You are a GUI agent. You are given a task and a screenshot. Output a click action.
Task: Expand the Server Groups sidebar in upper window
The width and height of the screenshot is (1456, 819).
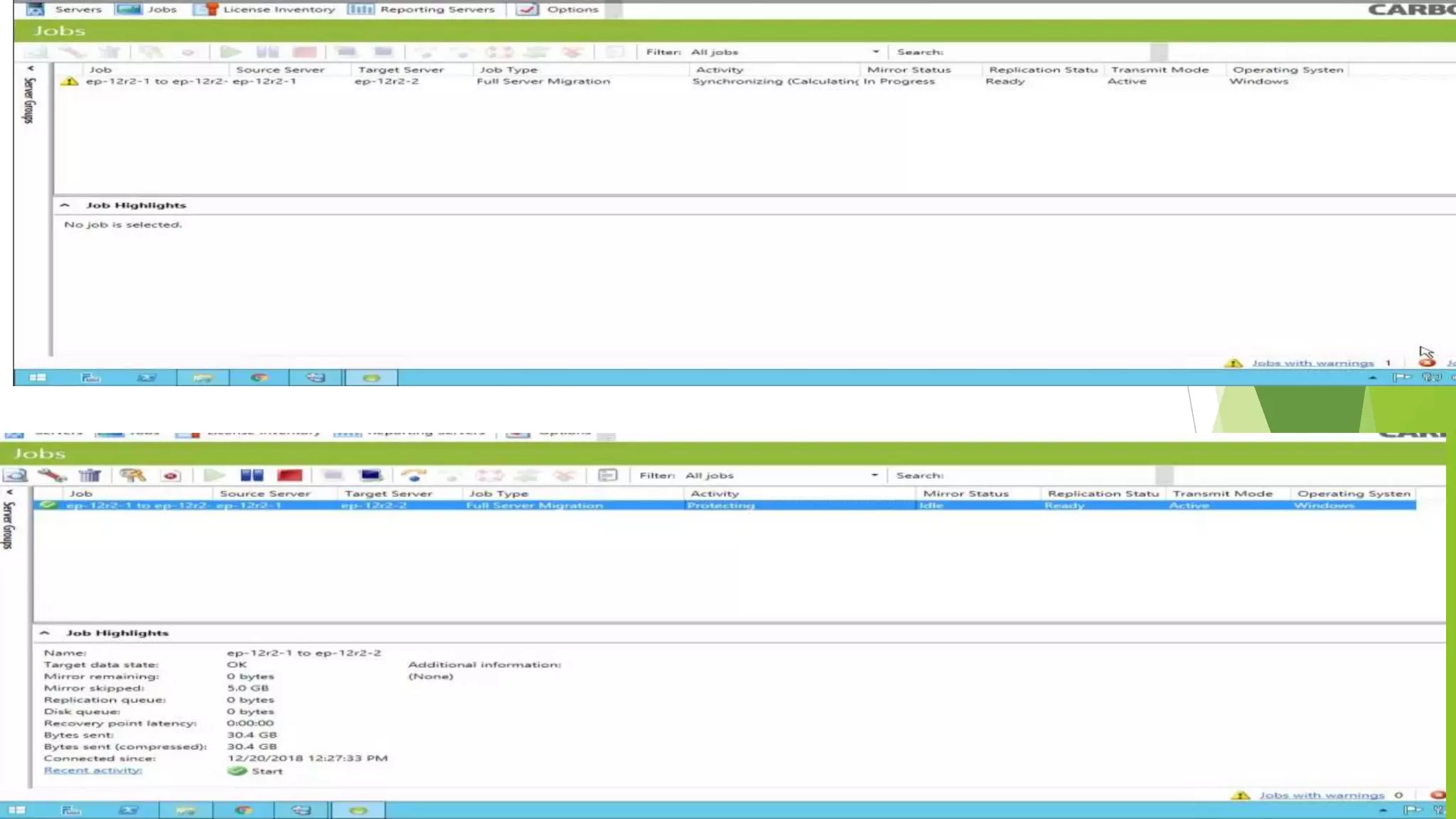coord(30,69)
